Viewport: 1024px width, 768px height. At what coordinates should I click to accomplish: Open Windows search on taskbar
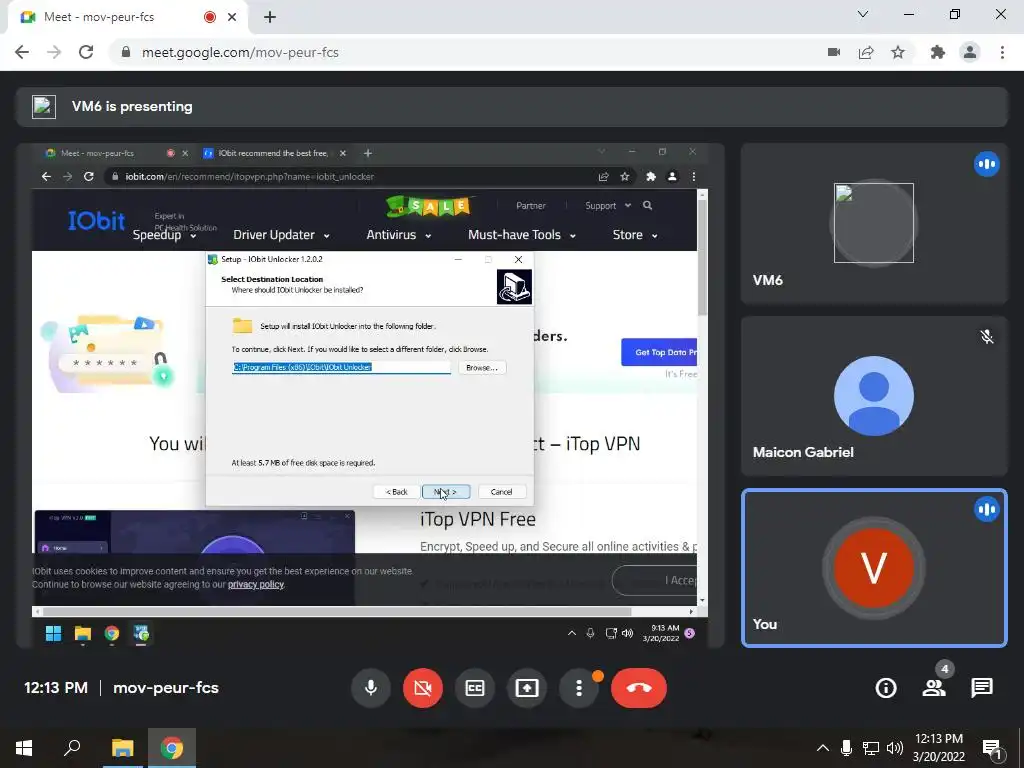pos(72,748)
